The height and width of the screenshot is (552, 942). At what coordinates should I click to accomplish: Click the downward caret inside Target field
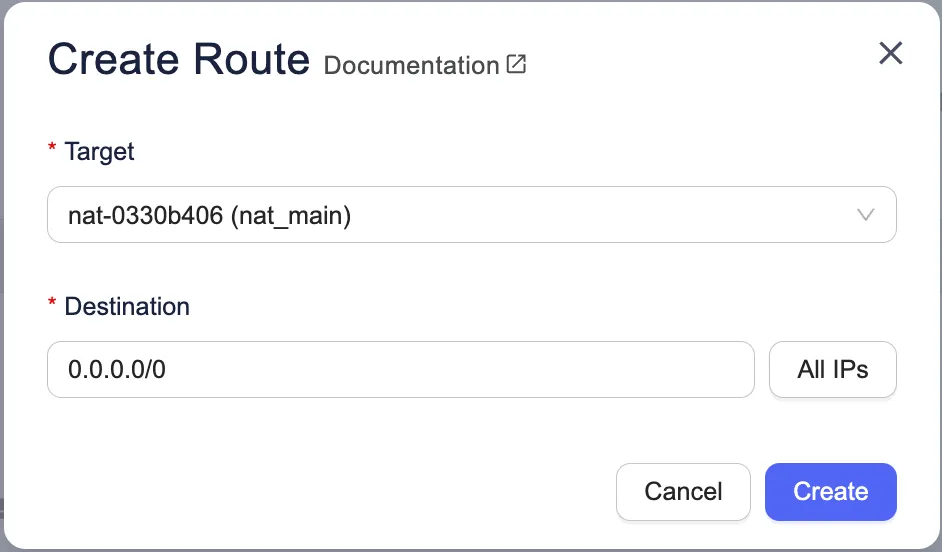(865, 215)
